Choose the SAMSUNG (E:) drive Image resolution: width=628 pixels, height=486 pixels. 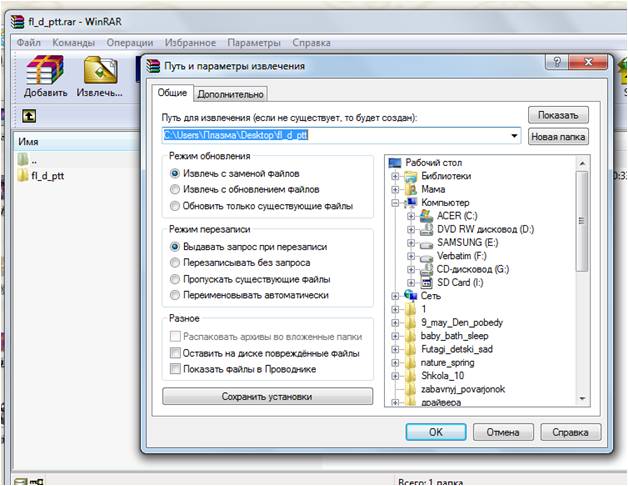[x=467, y=242]
